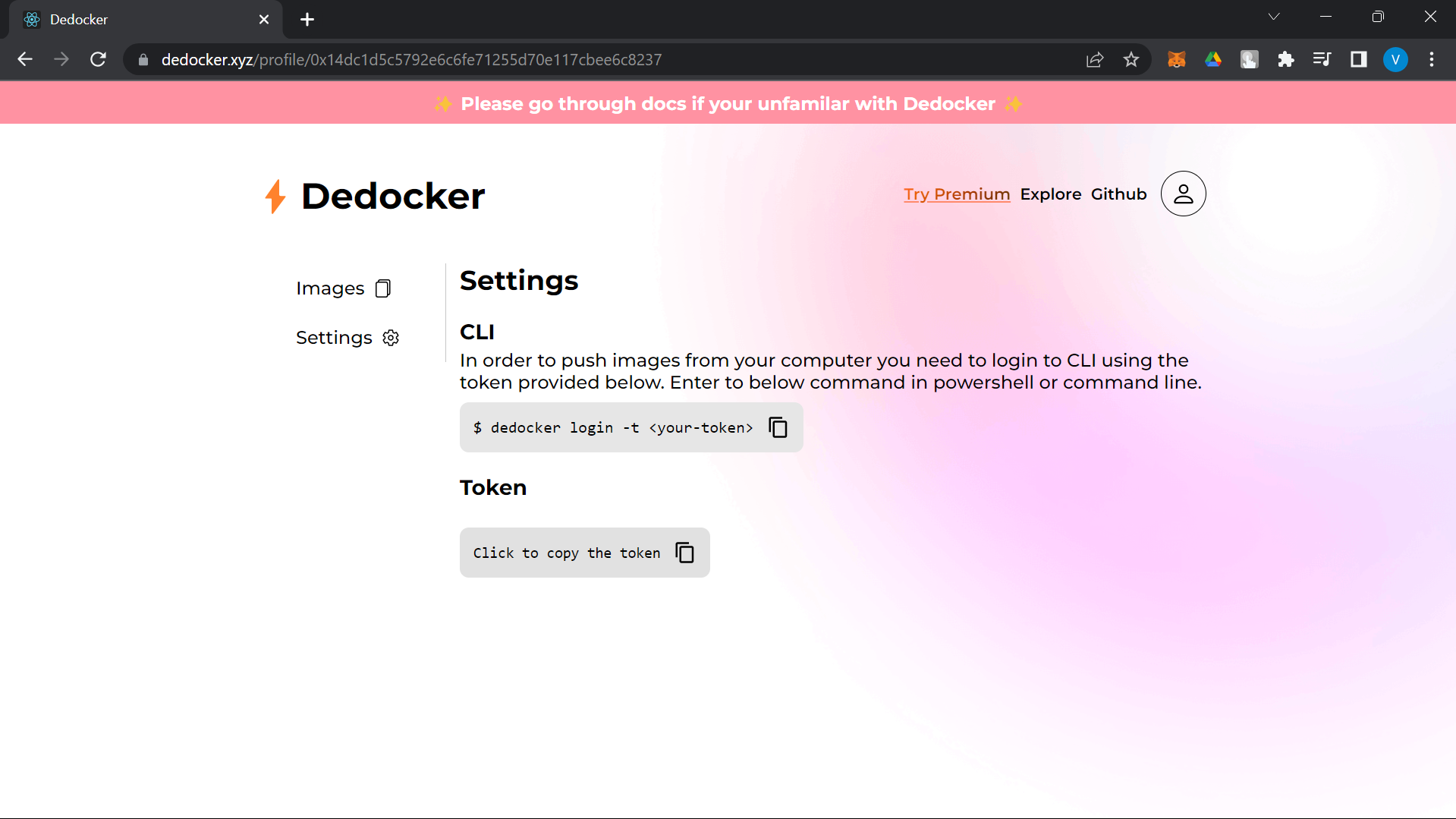Click the Dedocker title text
The height and width of the screenshot is (819, 1456).
click(393, 196)
